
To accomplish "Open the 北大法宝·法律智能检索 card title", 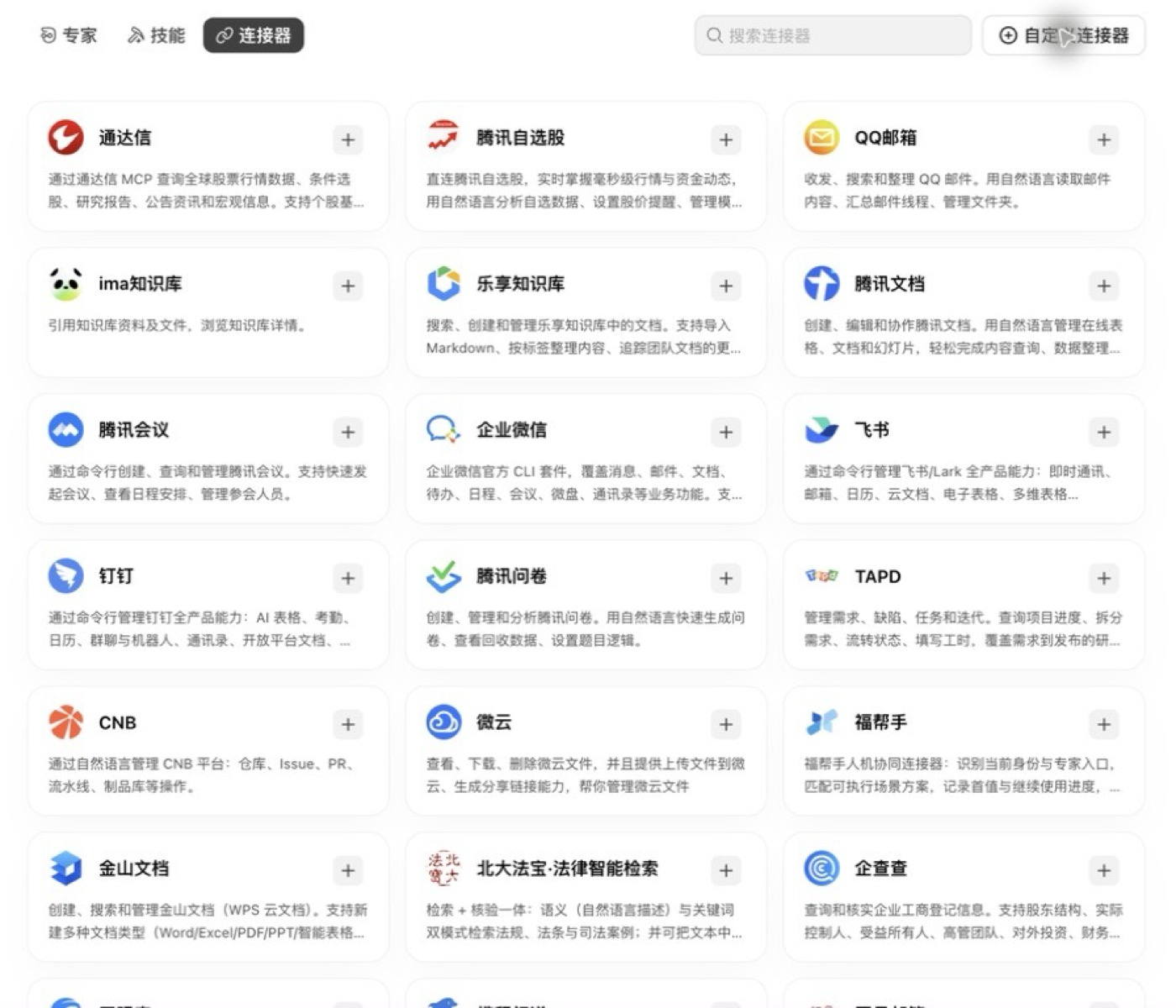I will tap(568, 869).
